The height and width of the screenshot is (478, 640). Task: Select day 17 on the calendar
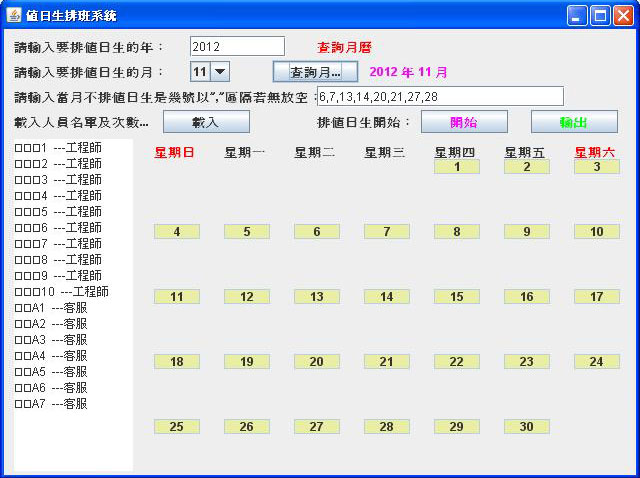[597, 296]
